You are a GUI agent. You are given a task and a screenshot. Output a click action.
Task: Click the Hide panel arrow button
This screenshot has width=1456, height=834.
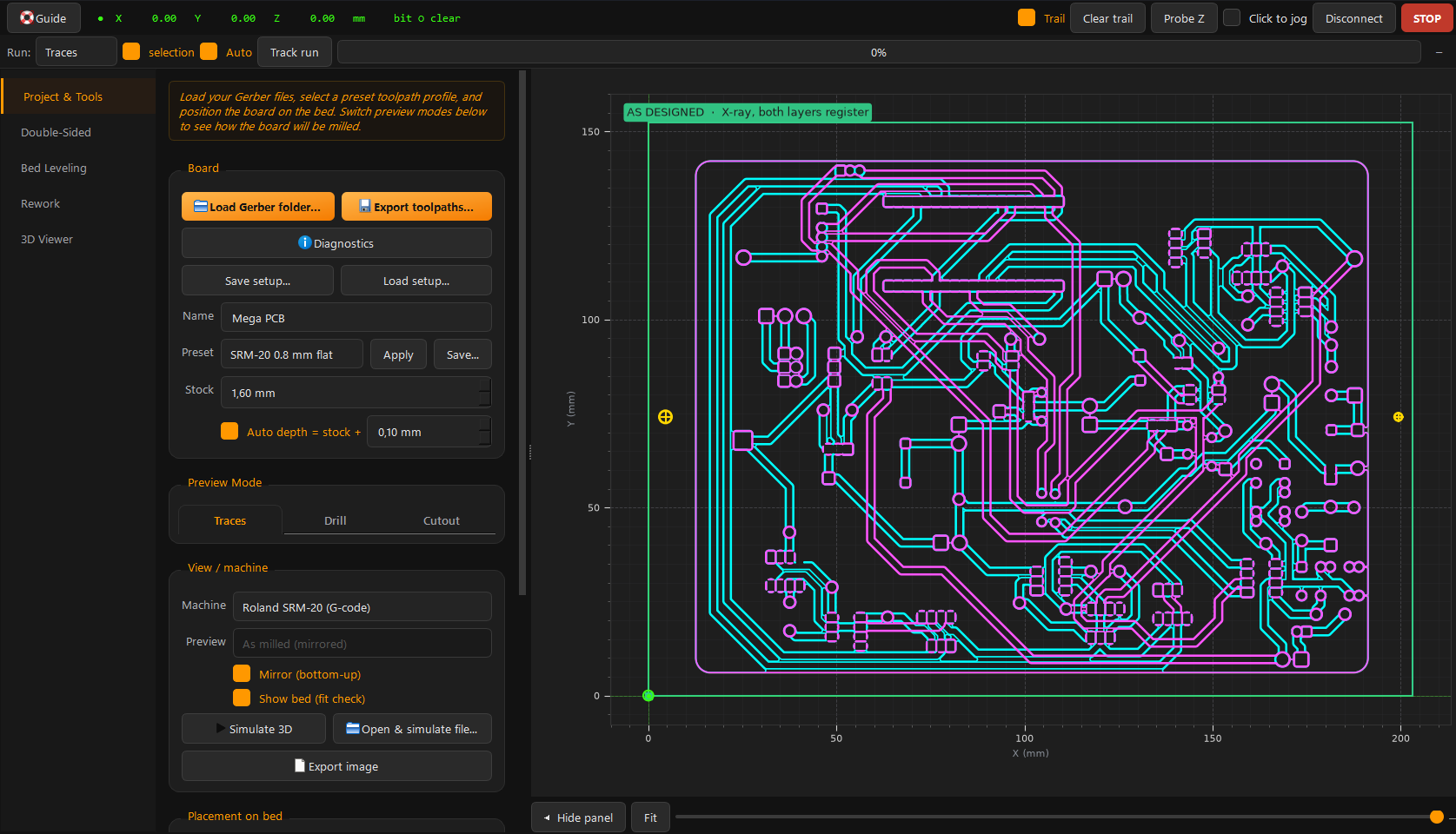click(578, 817)
